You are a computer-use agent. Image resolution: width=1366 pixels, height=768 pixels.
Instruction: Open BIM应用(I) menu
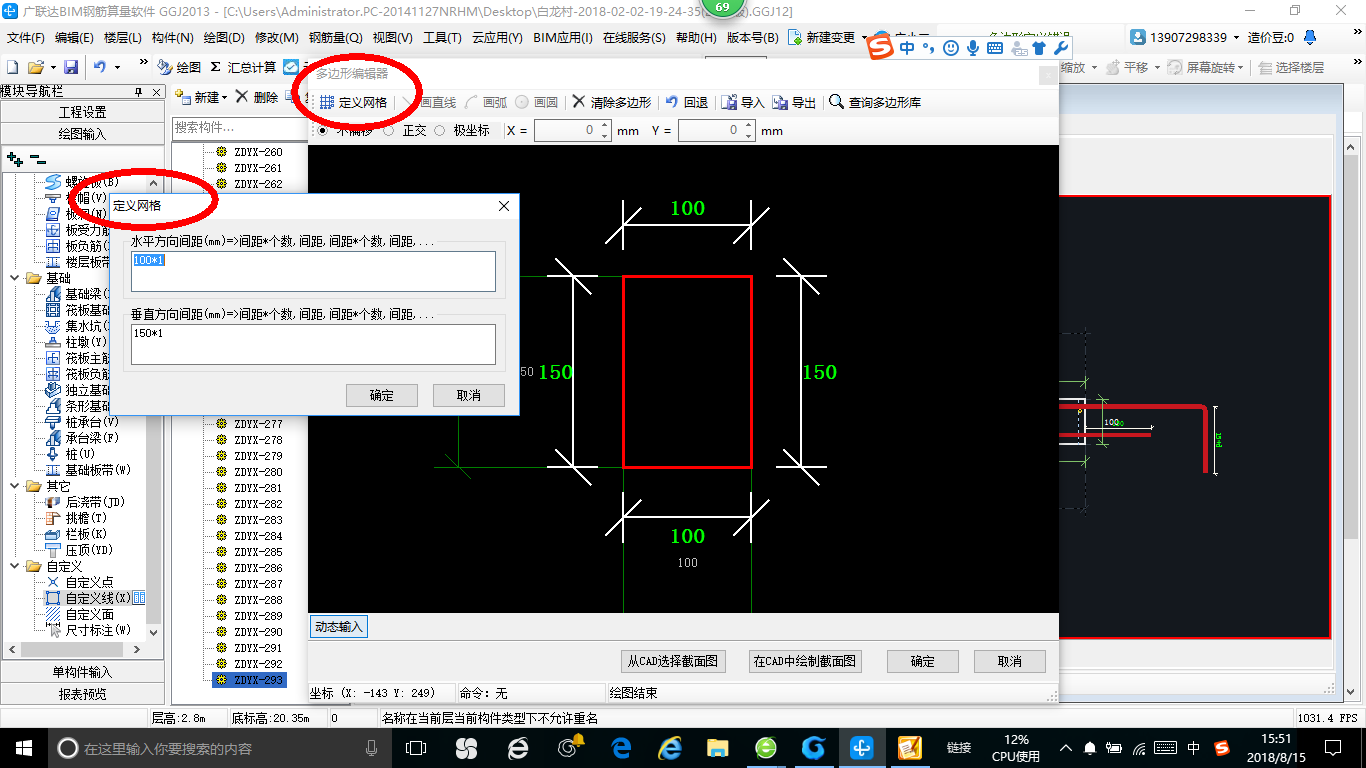click(x=562, y=38)
